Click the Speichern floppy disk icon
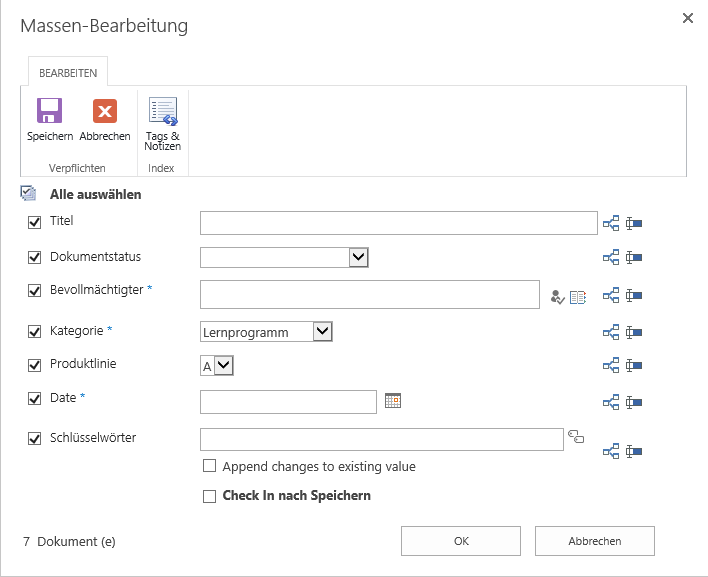The image size is (708, 577). 49,111
